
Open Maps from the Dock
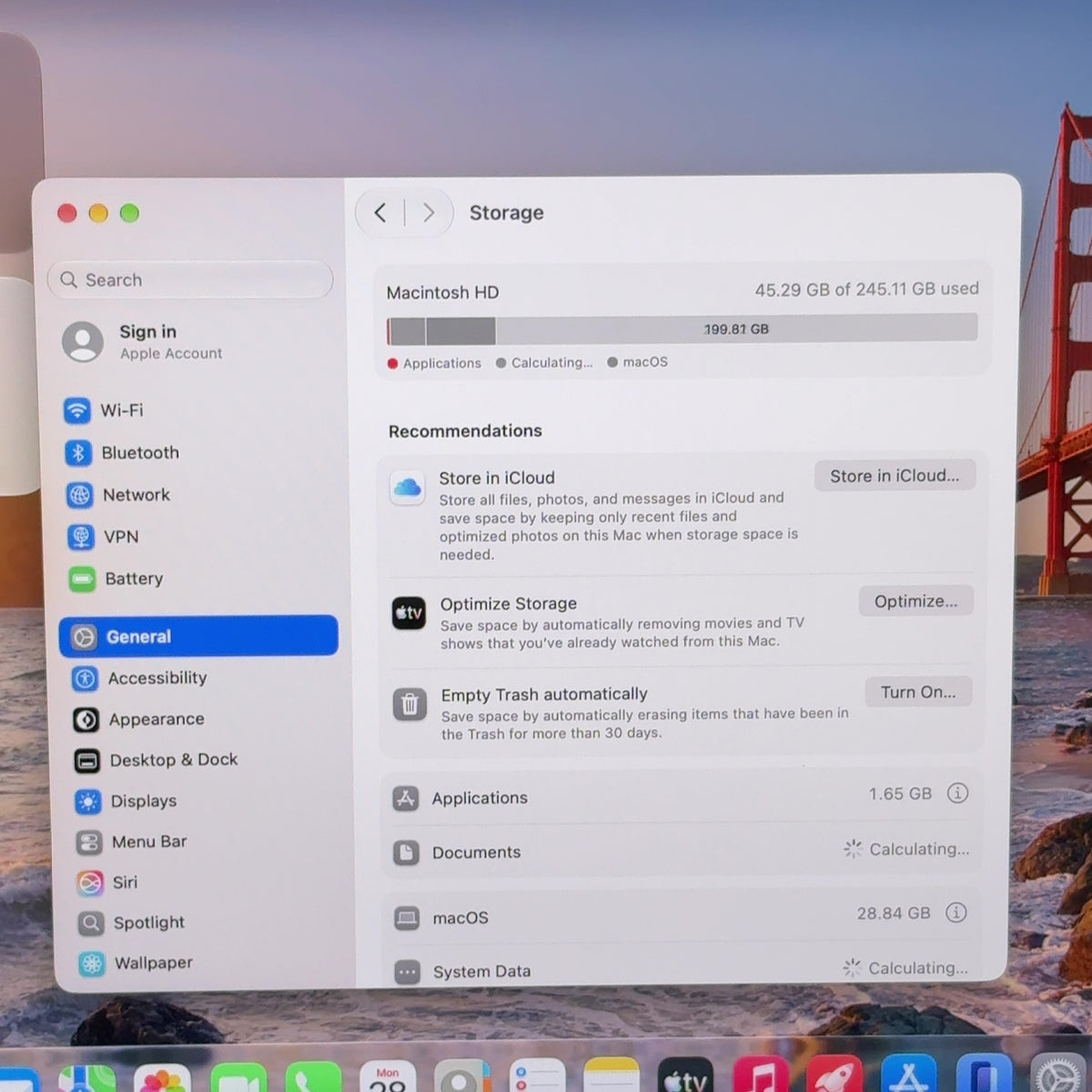(86, 1080)
